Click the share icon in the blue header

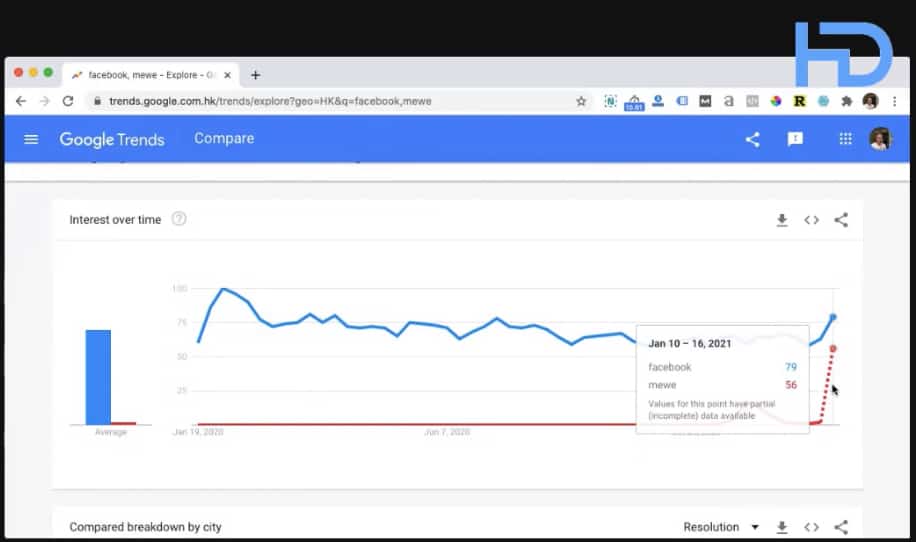click(753, 139)
